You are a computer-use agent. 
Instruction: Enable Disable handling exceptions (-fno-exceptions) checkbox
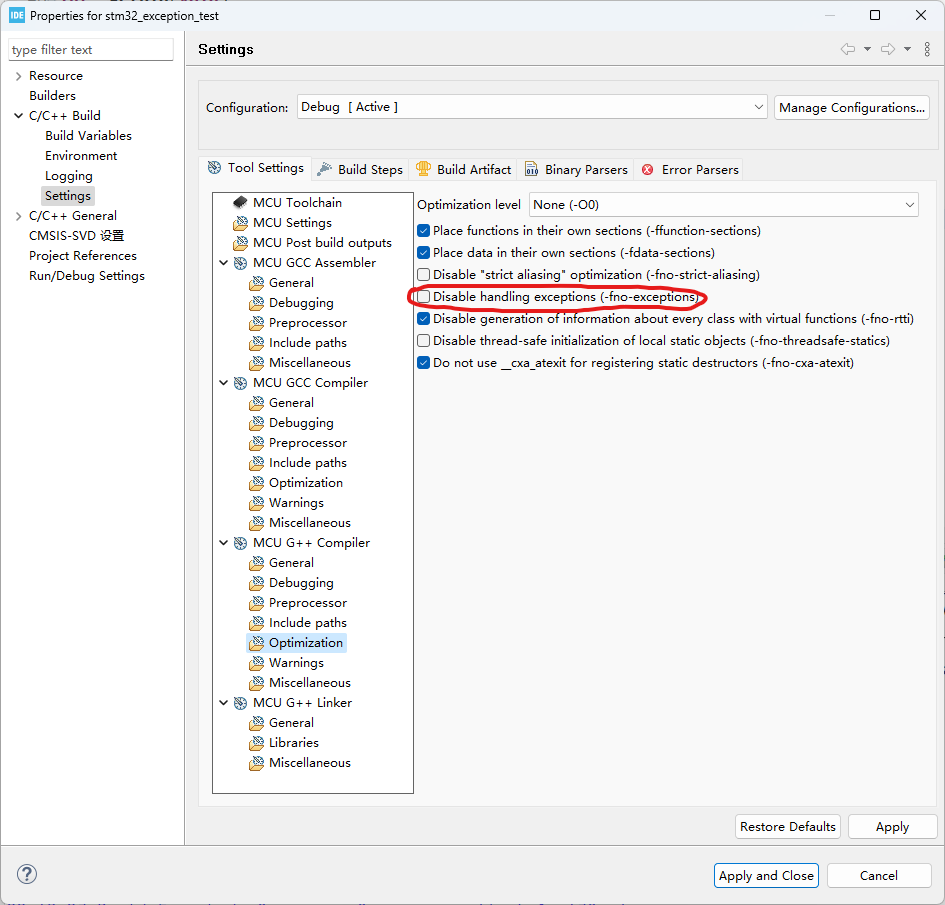424,297
